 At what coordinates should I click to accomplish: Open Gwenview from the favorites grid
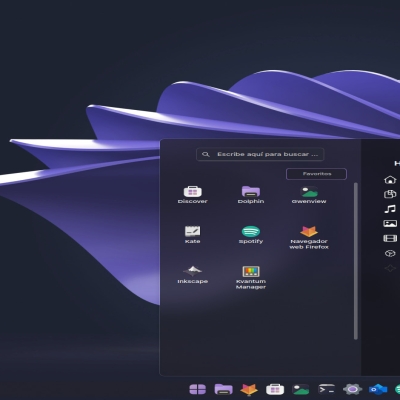click(x=309, y=195)
